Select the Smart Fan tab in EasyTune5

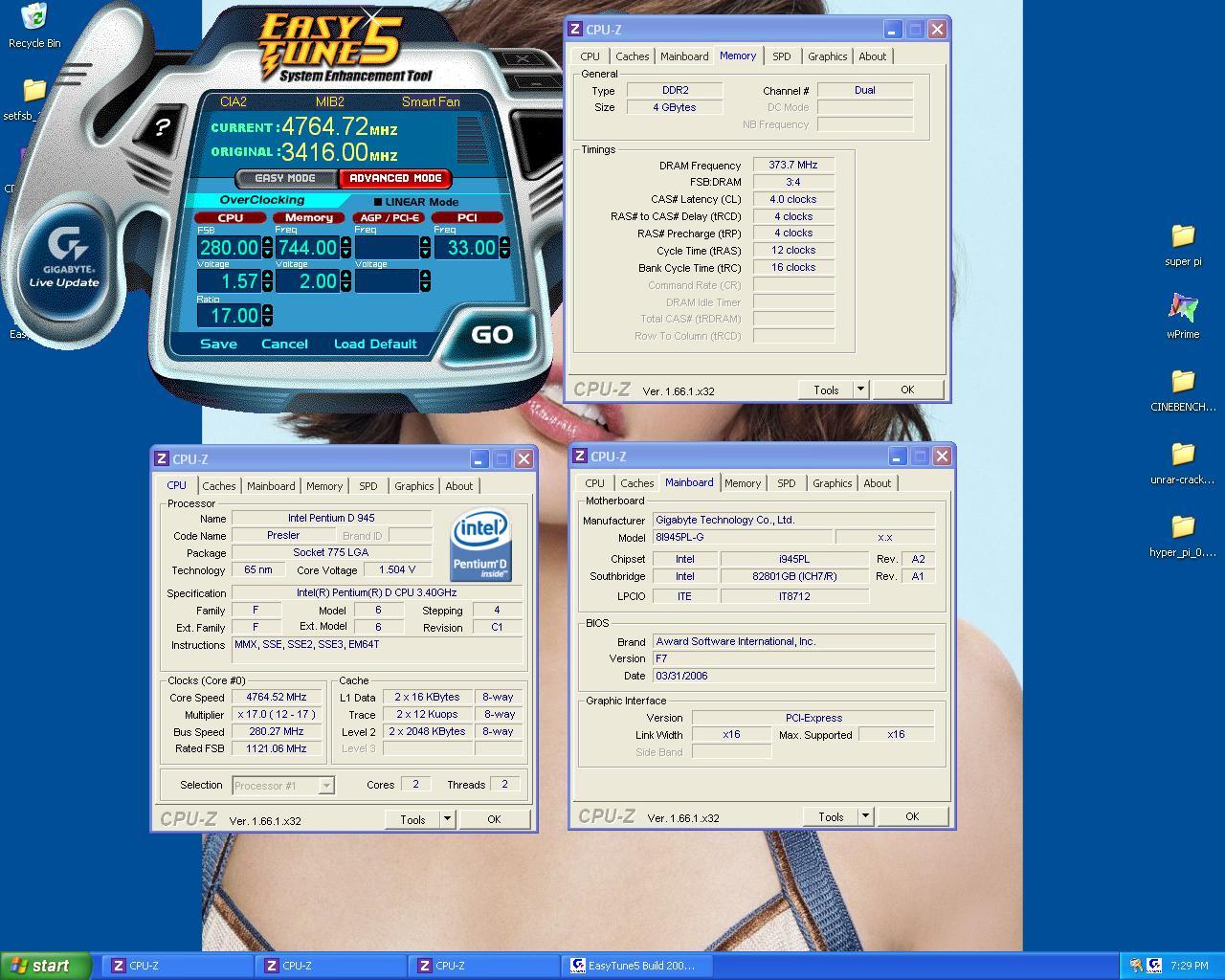(431, 101)
